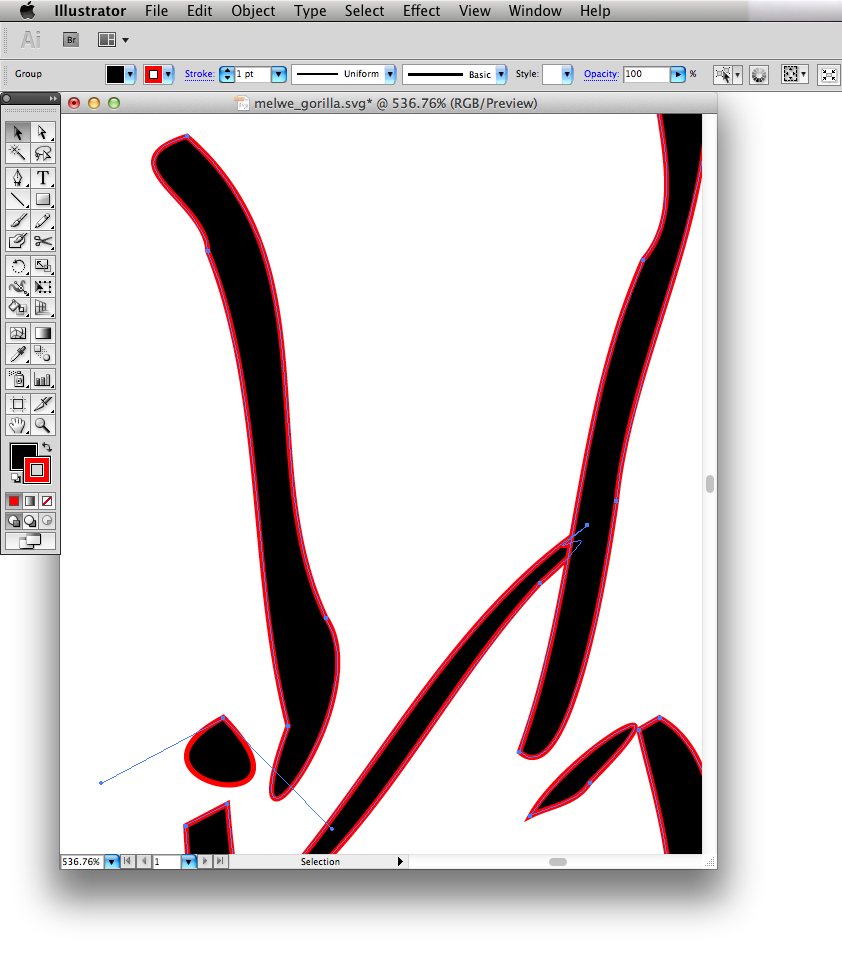Screen dimensions: 842x959
Task: Click the Stroke hyperlink in control panel
Action: 199,74
